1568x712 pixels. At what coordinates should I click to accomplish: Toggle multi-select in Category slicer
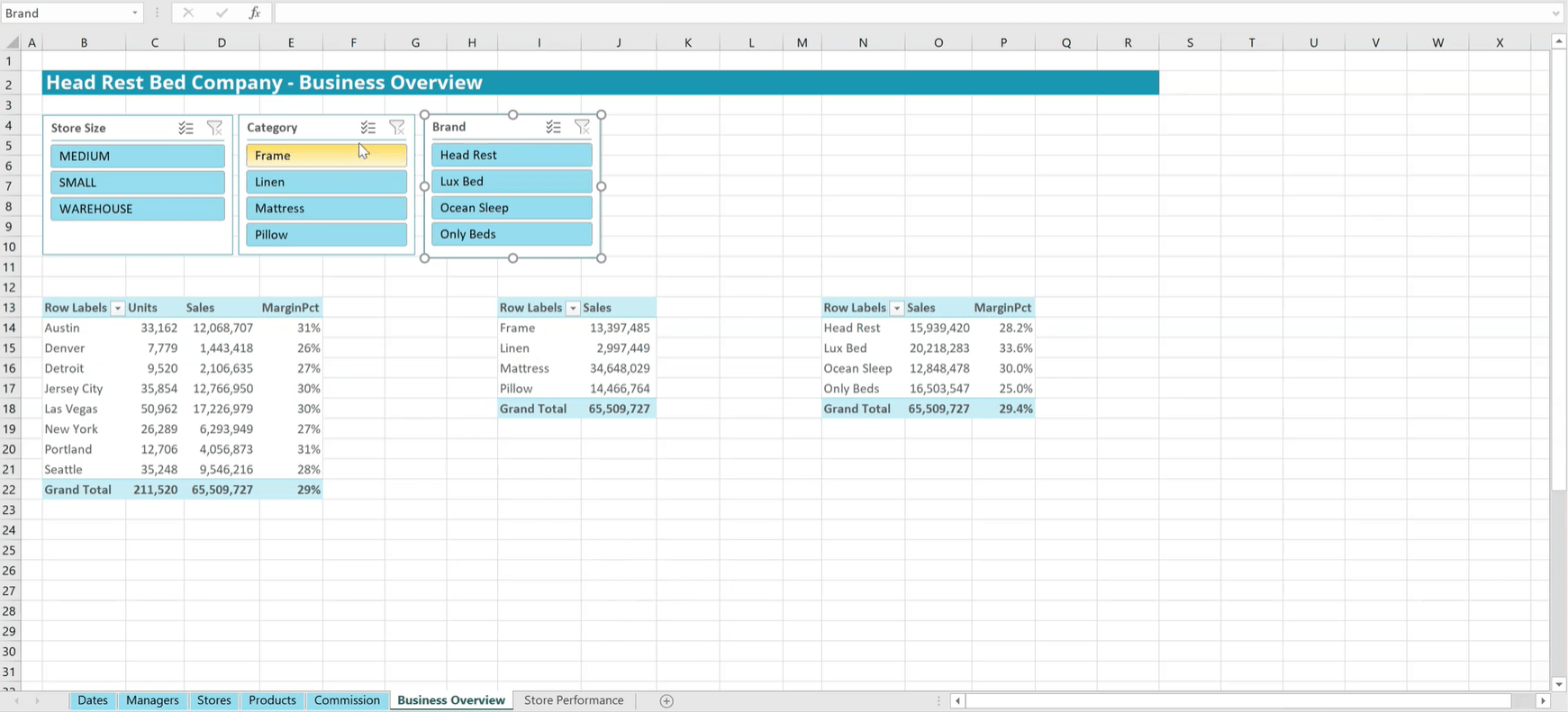(x=367, y=128)
